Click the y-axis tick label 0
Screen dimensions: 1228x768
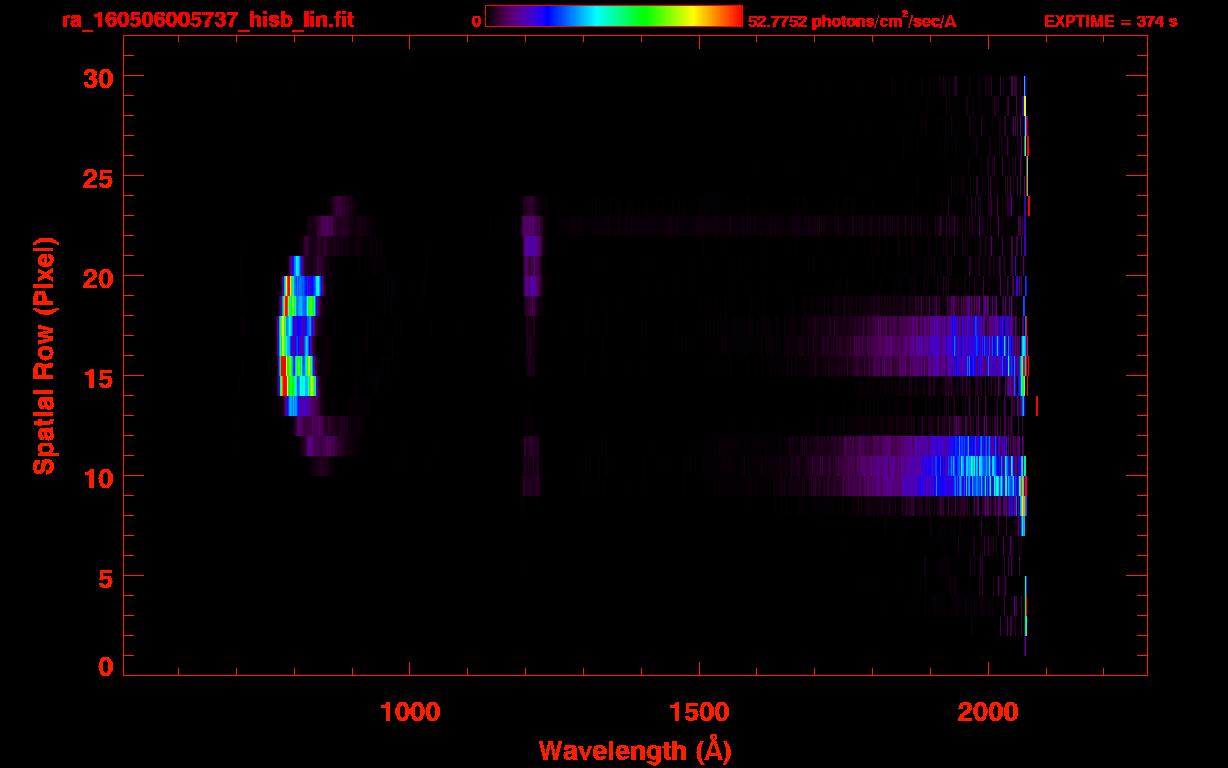[103, 666]
